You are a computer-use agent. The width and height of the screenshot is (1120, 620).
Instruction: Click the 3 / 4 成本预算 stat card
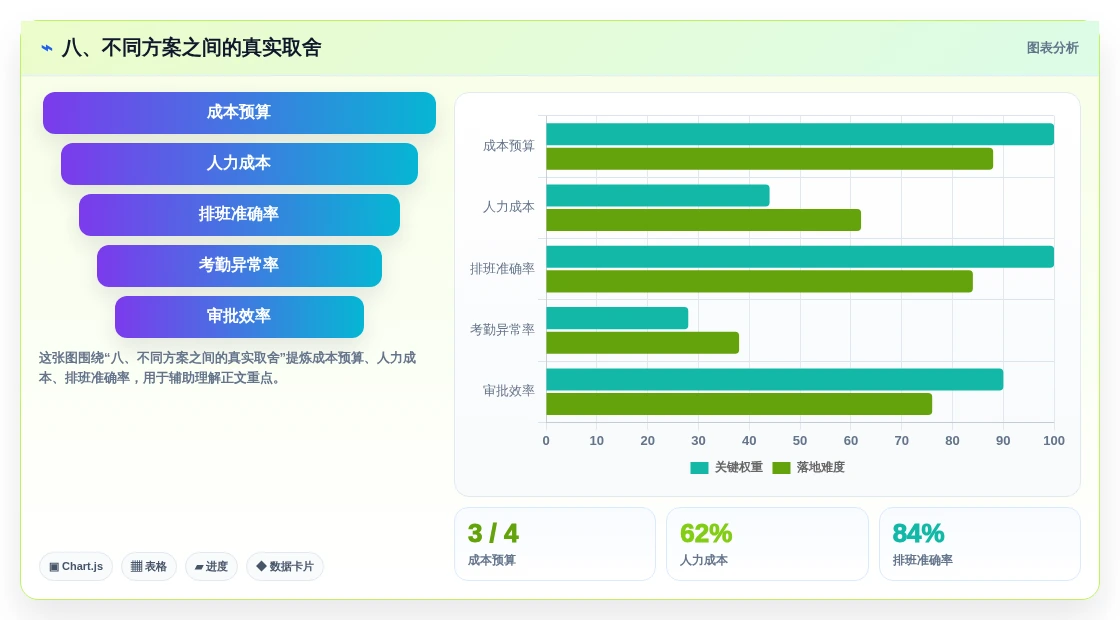coord(555,544)
